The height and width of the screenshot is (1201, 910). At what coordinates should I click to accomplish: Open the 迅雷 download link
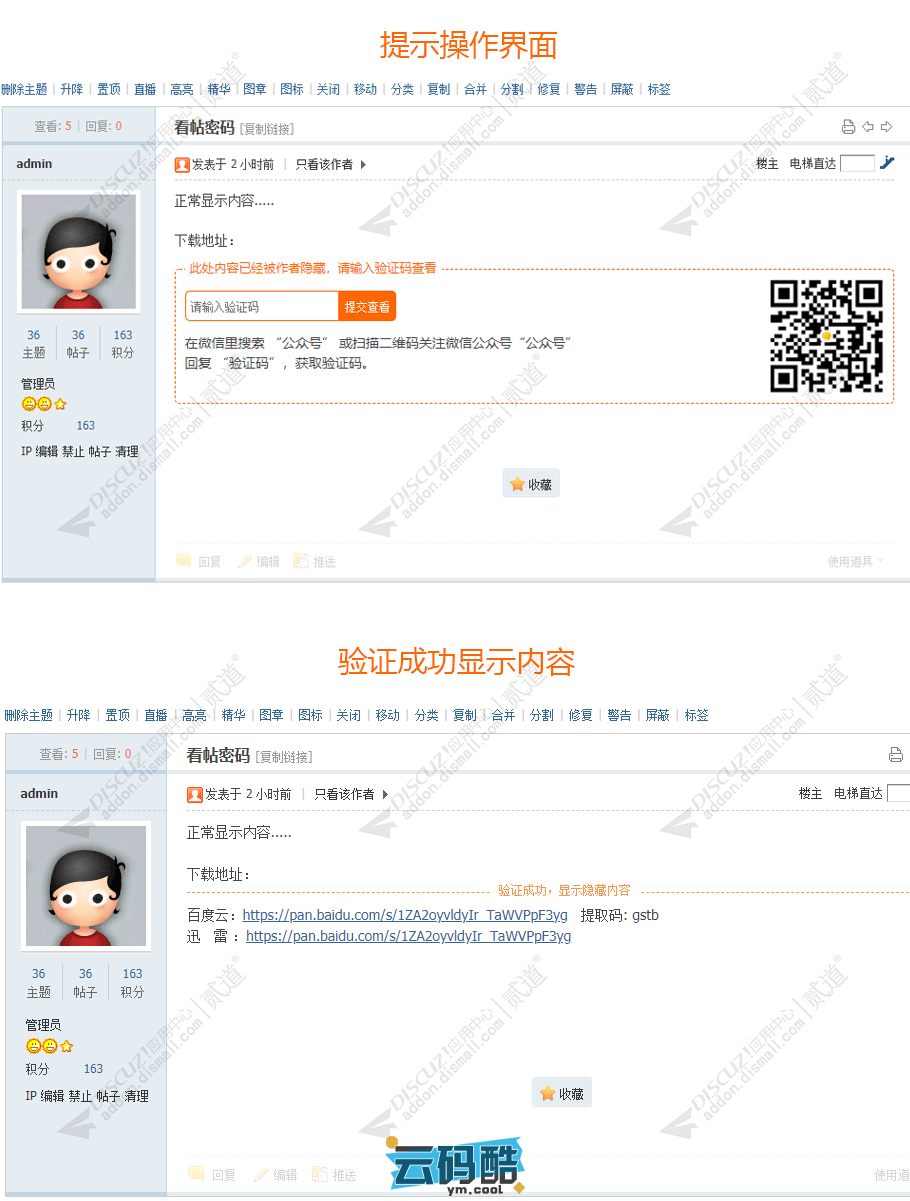pyautogui.click(x=408, y=937)
